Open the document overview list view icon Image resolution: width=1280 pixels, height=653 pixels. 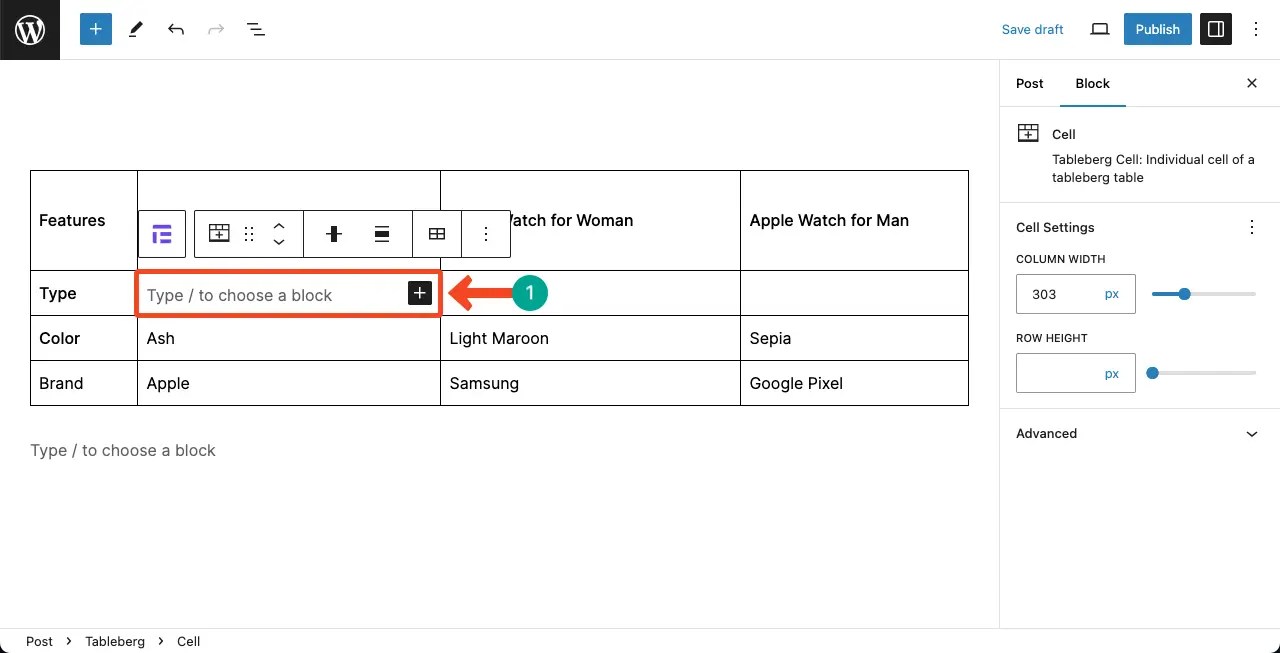point(256,29)
